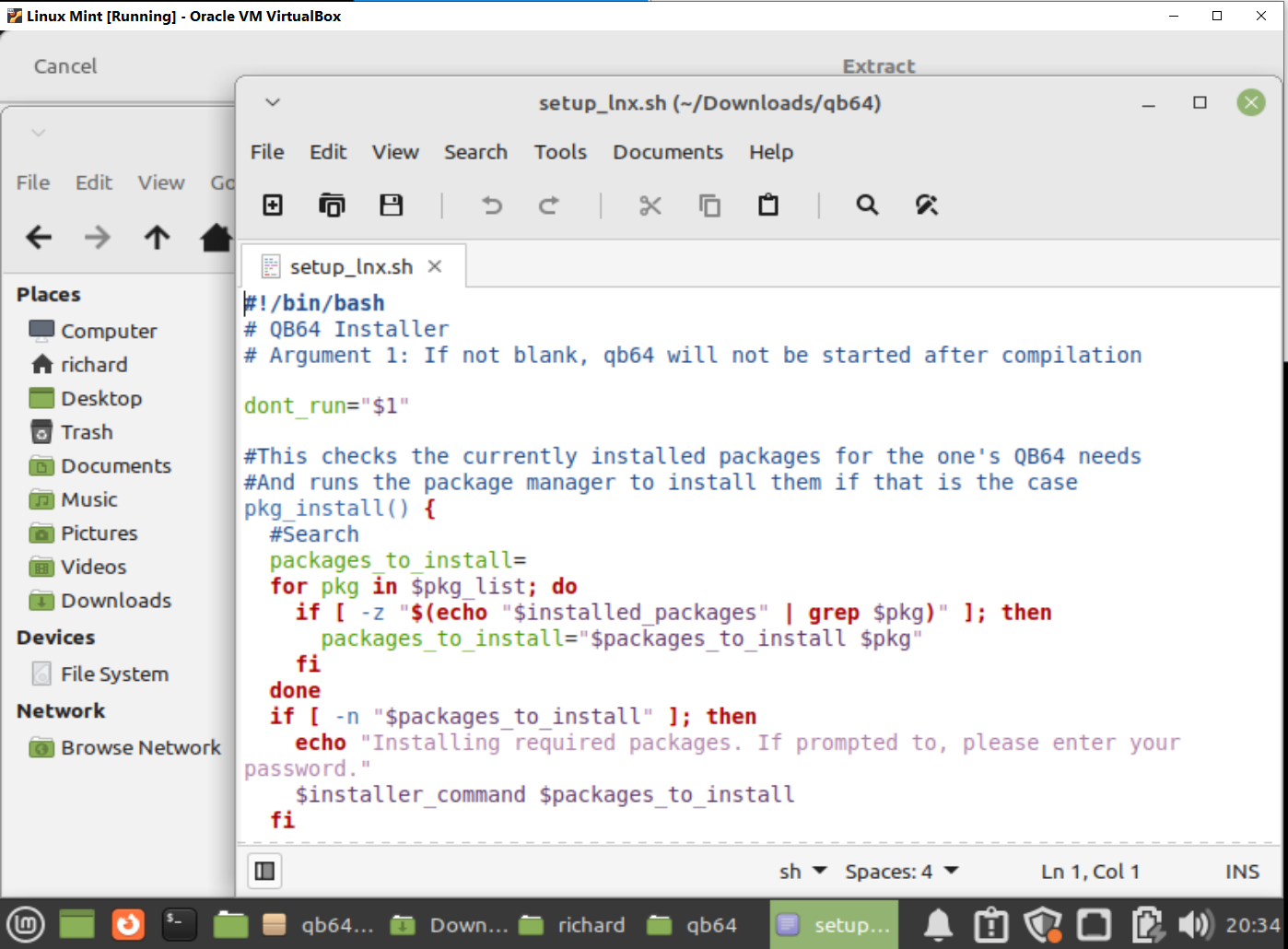Go up one folder in file manager
Screen dimensions: 1288x949
157,238
